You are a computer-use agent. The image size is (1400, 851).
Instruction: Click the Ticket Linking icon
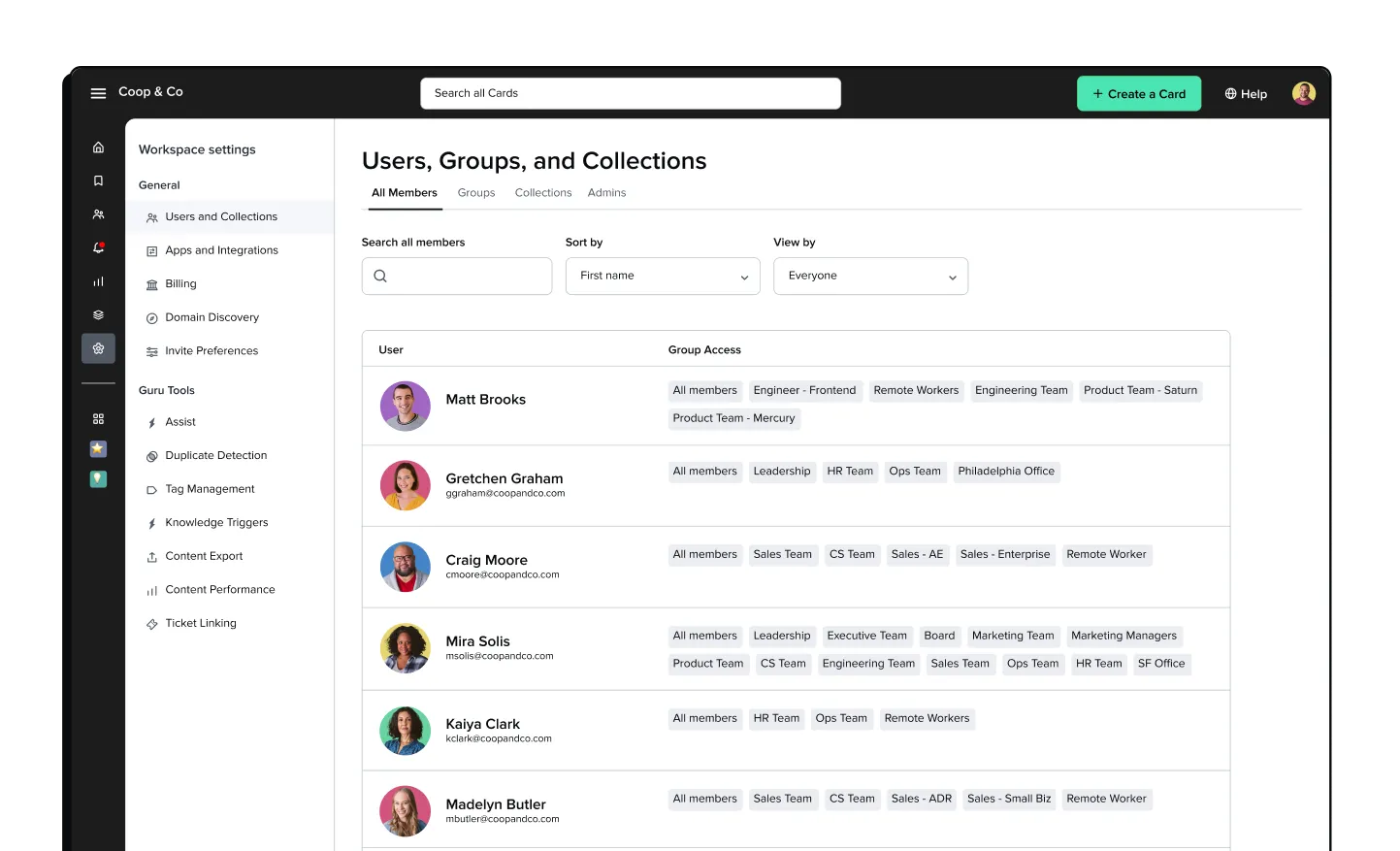[x=151, y=624]
